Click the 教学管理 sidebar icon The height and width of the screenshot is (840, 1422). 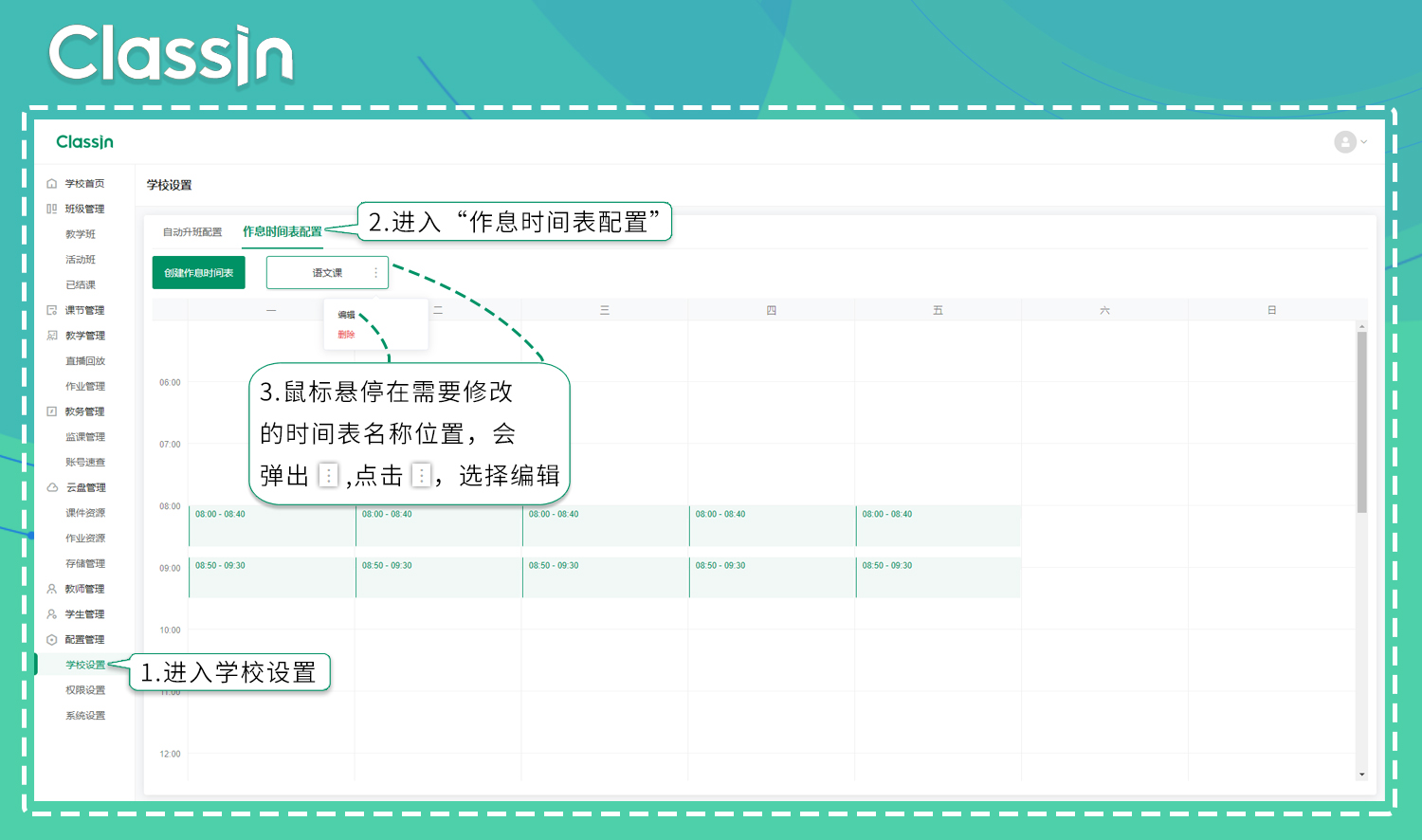(x=52, y=336)
